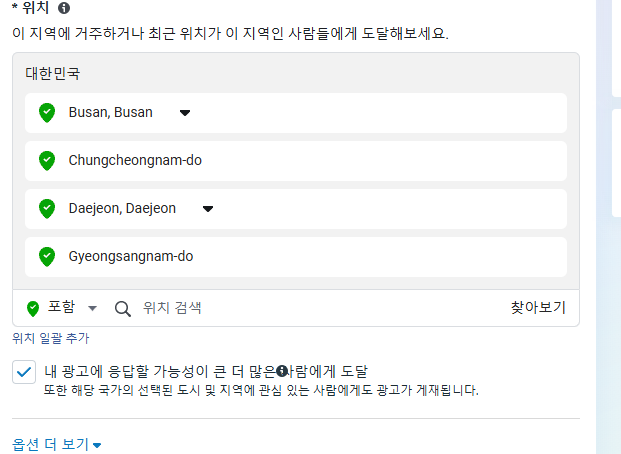Uncheck the 내 광고에 응답할 가능성 checkbox

[24, 372]
